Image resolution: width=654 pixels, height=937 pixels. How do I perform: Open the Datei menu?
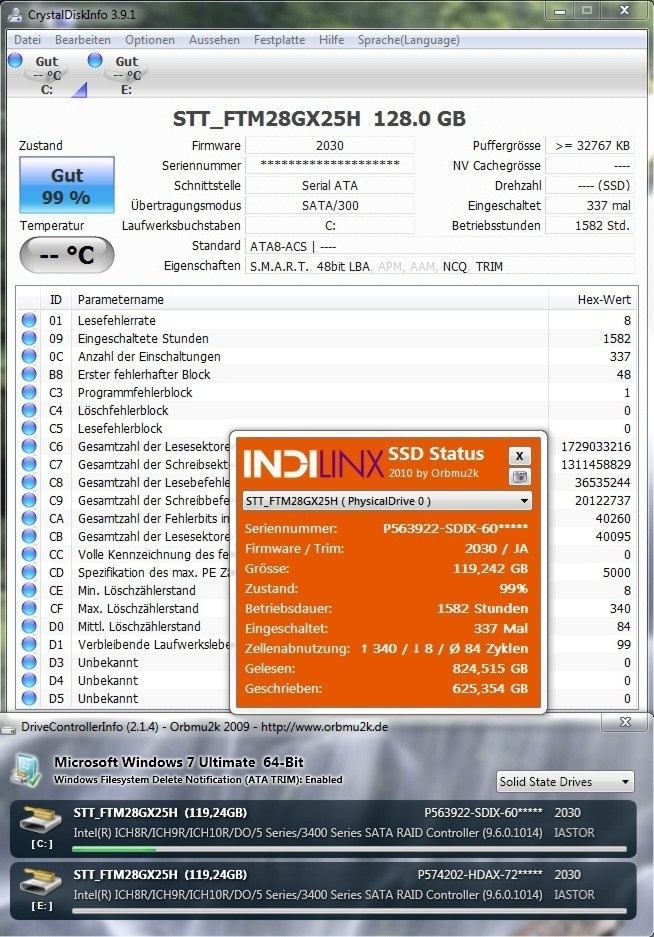point(27,40)
